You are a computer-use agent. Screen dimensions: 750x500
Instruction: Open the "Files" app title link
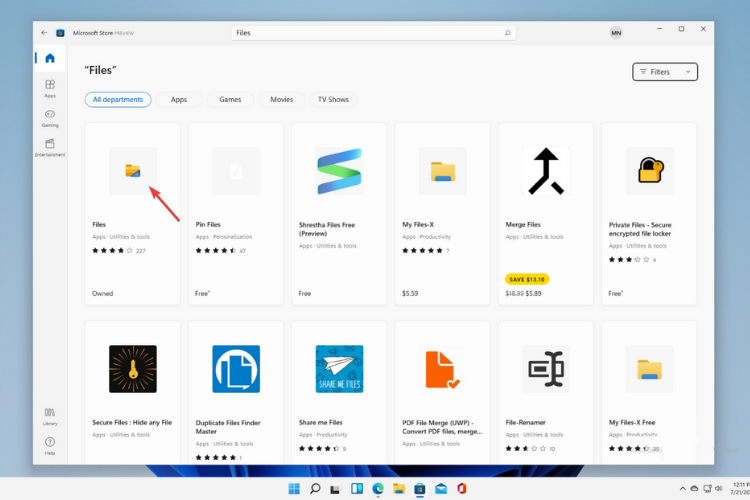coord(99,224)
